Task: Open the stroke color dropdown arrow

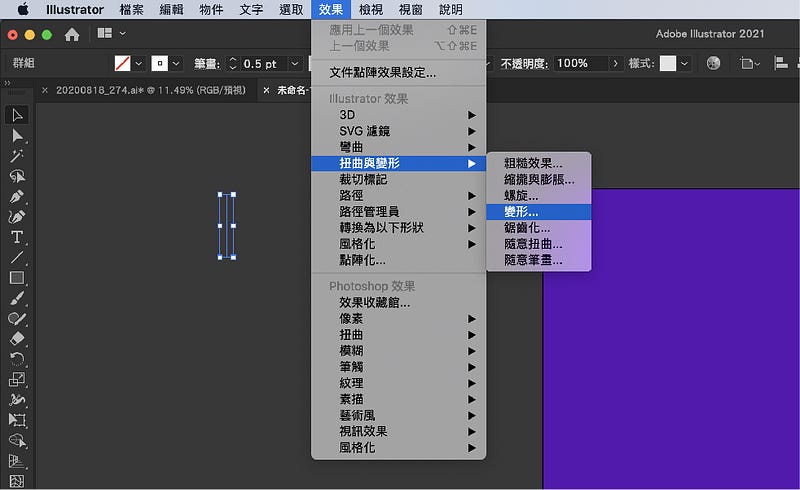Action: 176,64
